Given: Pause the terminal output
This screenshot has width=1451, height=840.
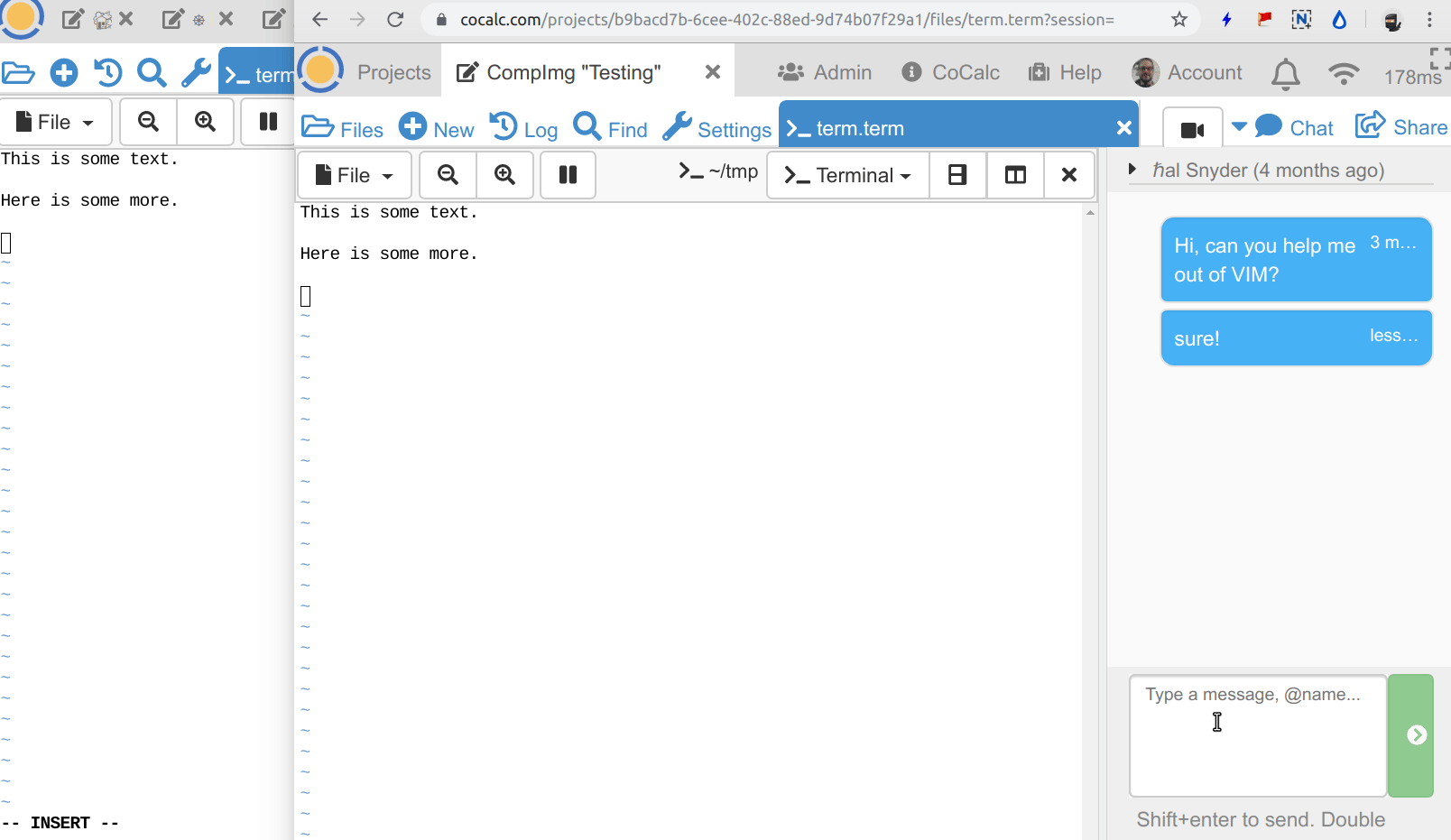Looking at the screenshot, I should [x=568, y=175].
